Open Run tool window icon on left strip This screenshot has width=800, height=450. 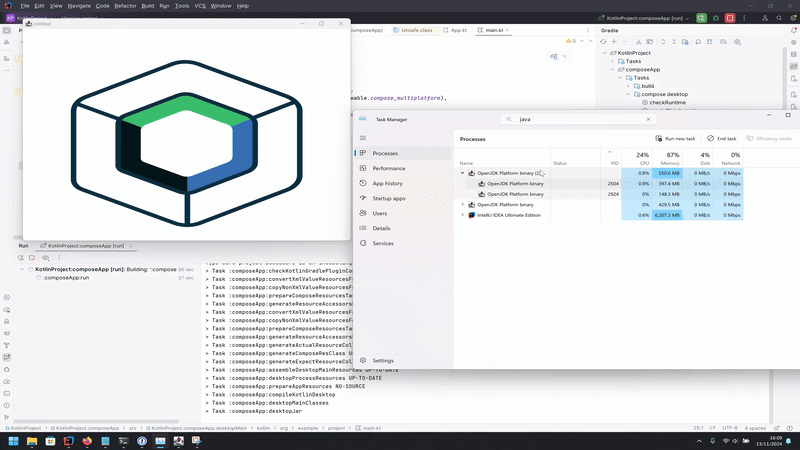(x=7, y=357)
